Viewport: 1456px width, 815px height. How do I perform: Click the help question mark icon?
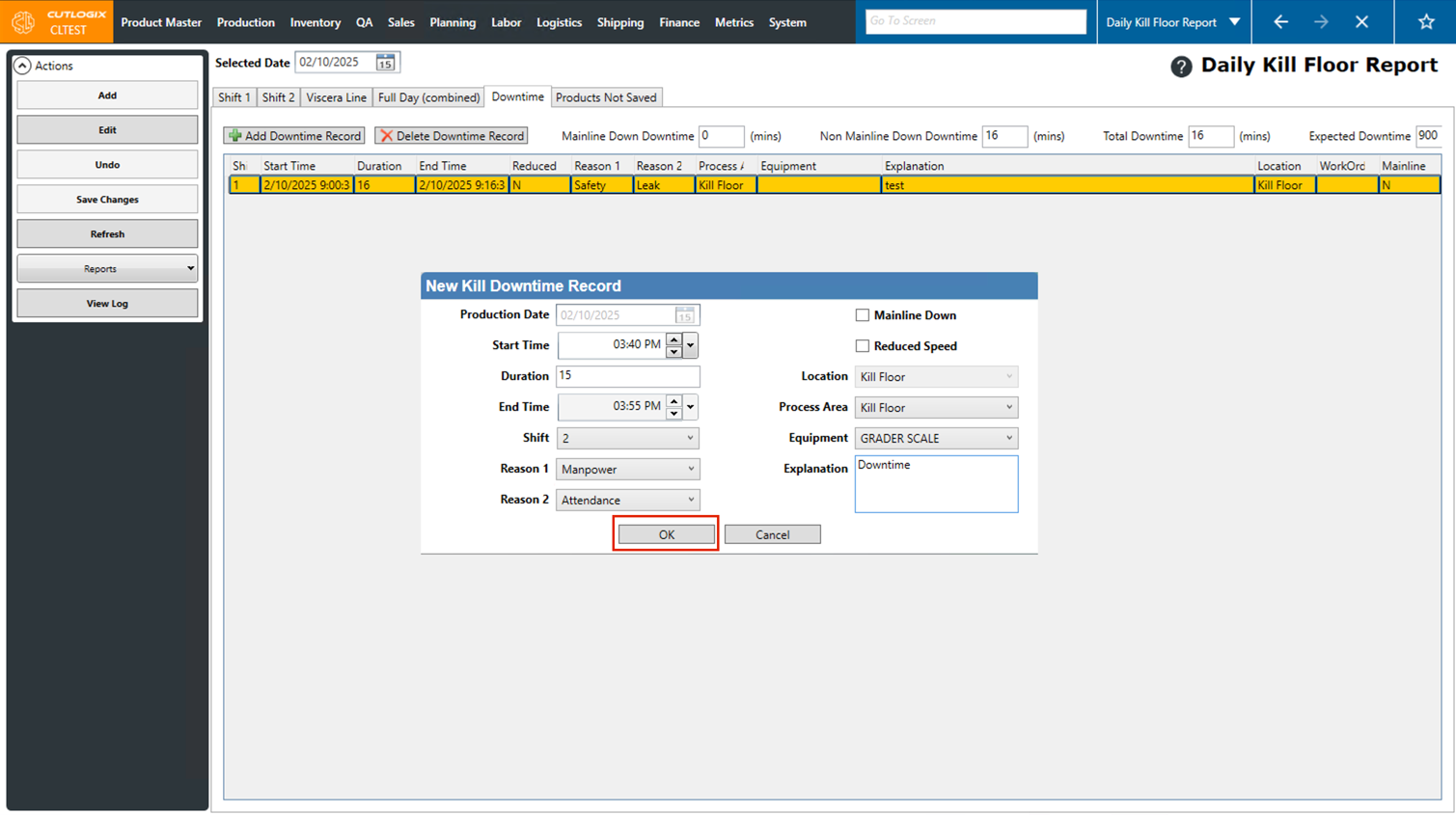(1181, 67)
